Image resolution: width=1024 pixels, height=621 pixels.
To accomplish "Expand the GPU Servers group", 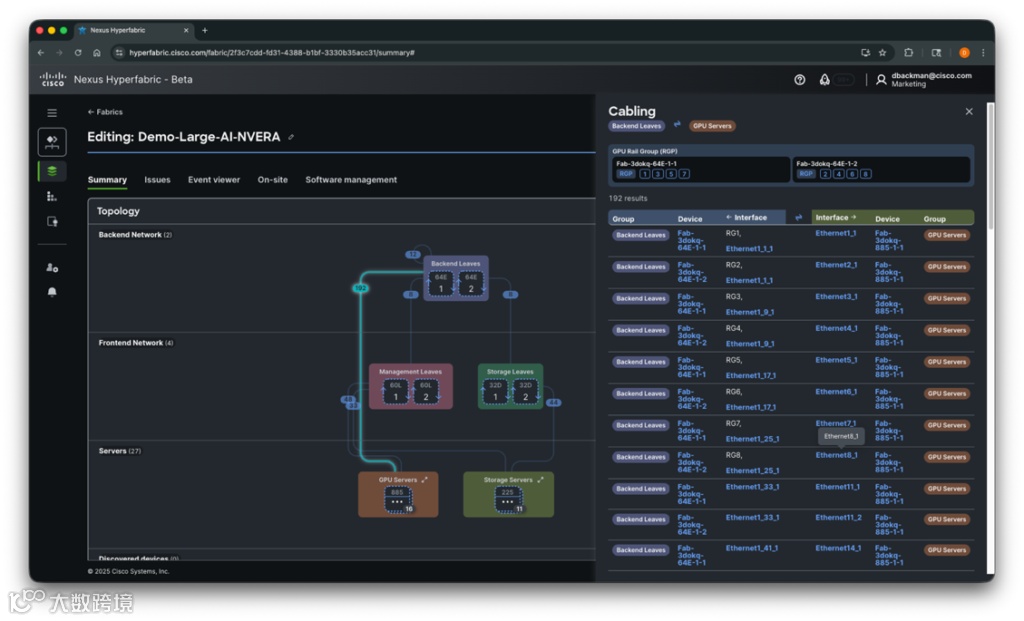I will pyautogui.click(x=424, y=479).
